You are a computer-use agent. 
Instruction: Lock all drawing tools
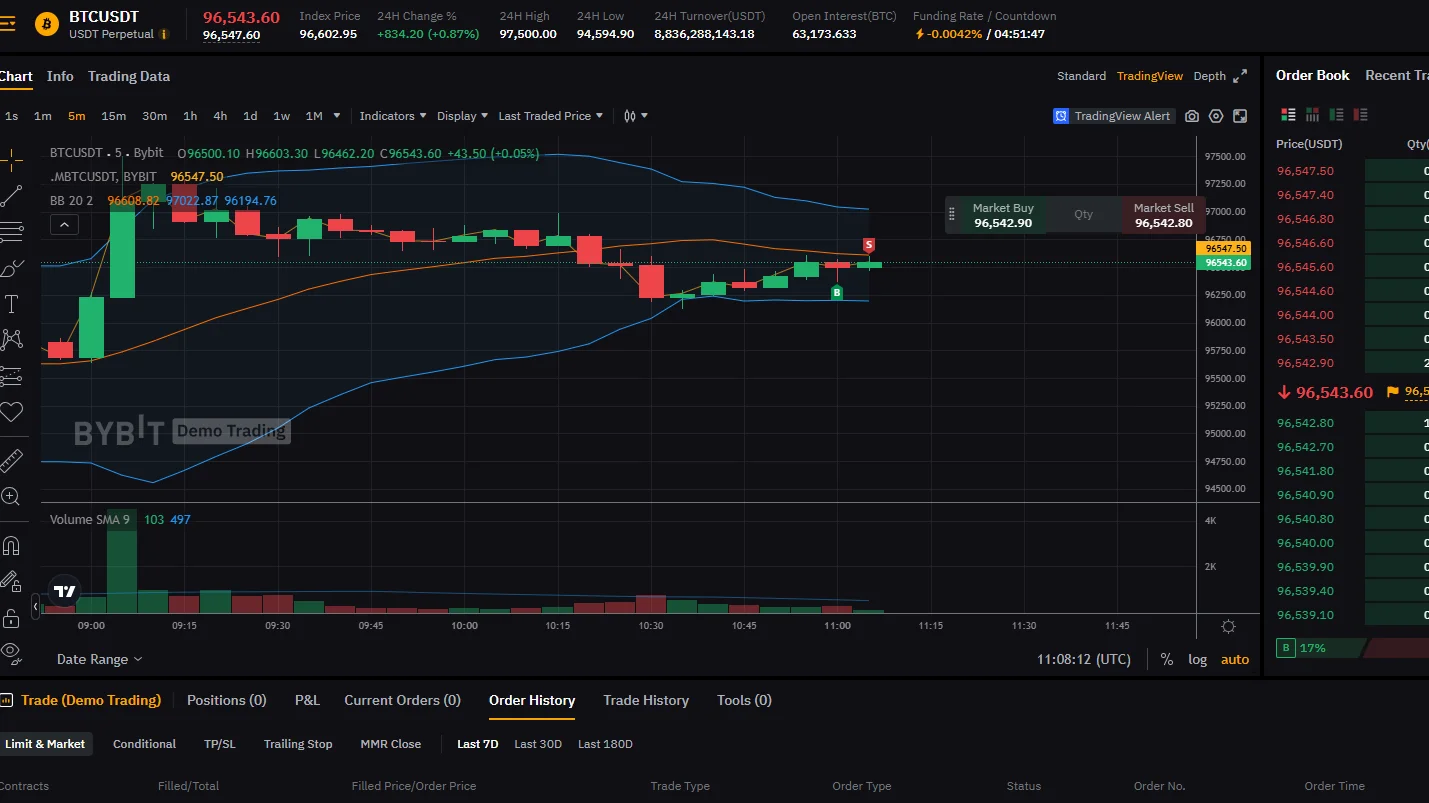[11, 617]
